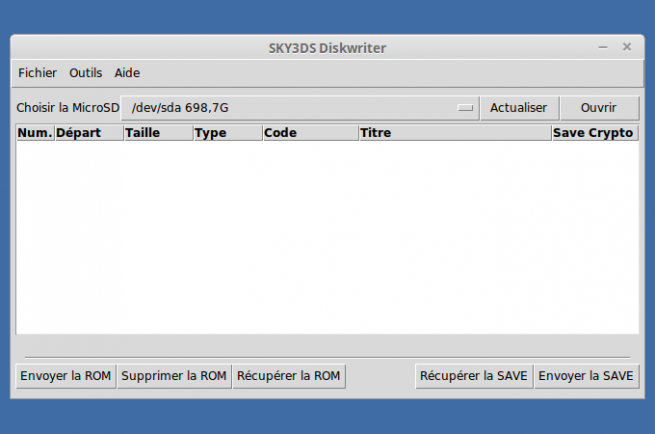Viewport: 655px width, 434px height.
Task: Sort by the Taille column header
Action: 157,133
